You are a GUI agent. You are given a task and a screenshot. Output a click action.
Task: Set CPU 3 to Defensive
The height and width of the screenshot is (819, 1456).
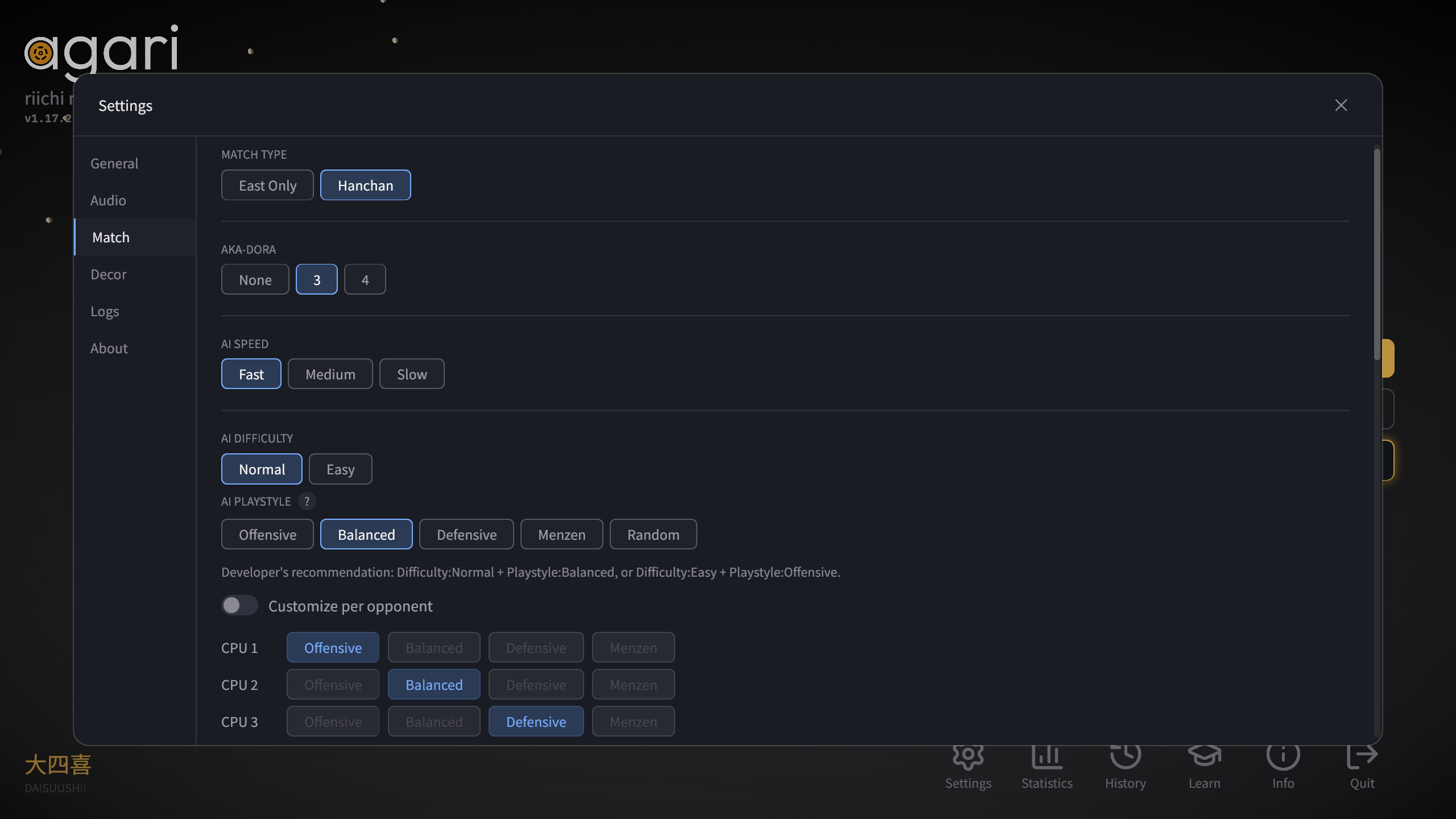[536, 722]
